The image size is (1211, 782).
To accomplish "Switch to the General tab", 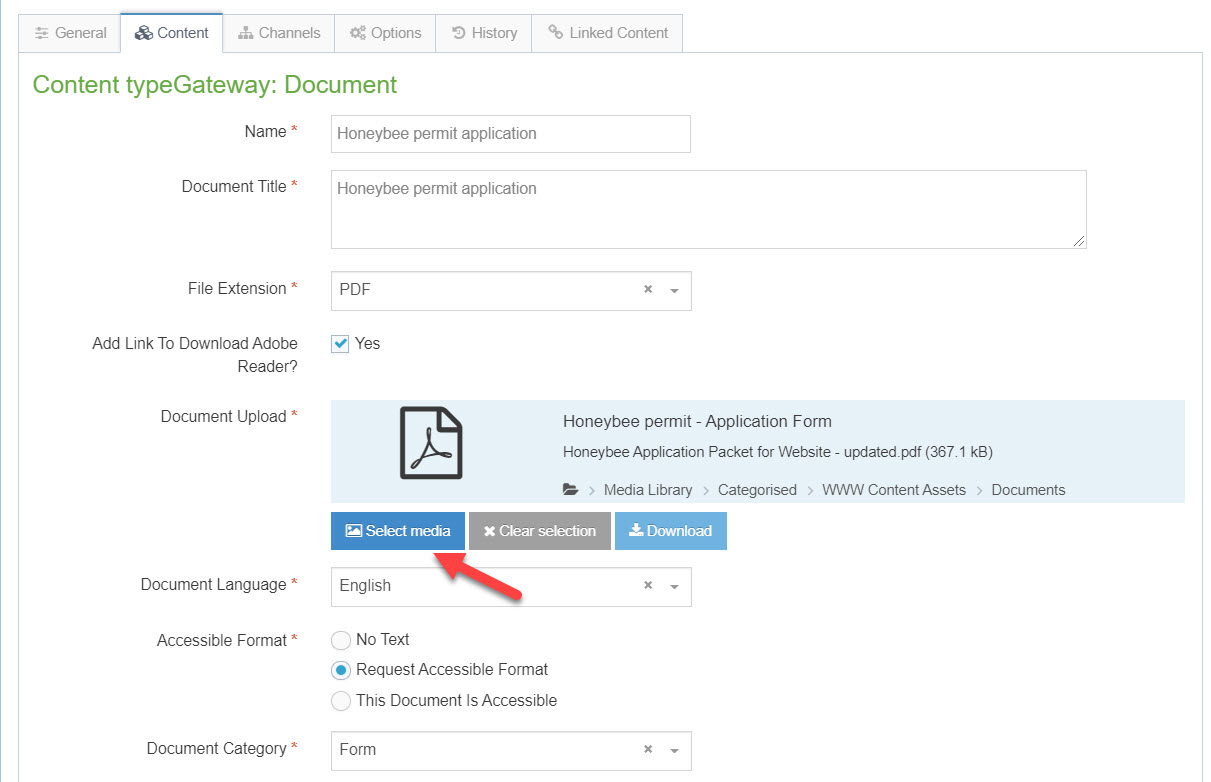I will click(x=70, y=33).
